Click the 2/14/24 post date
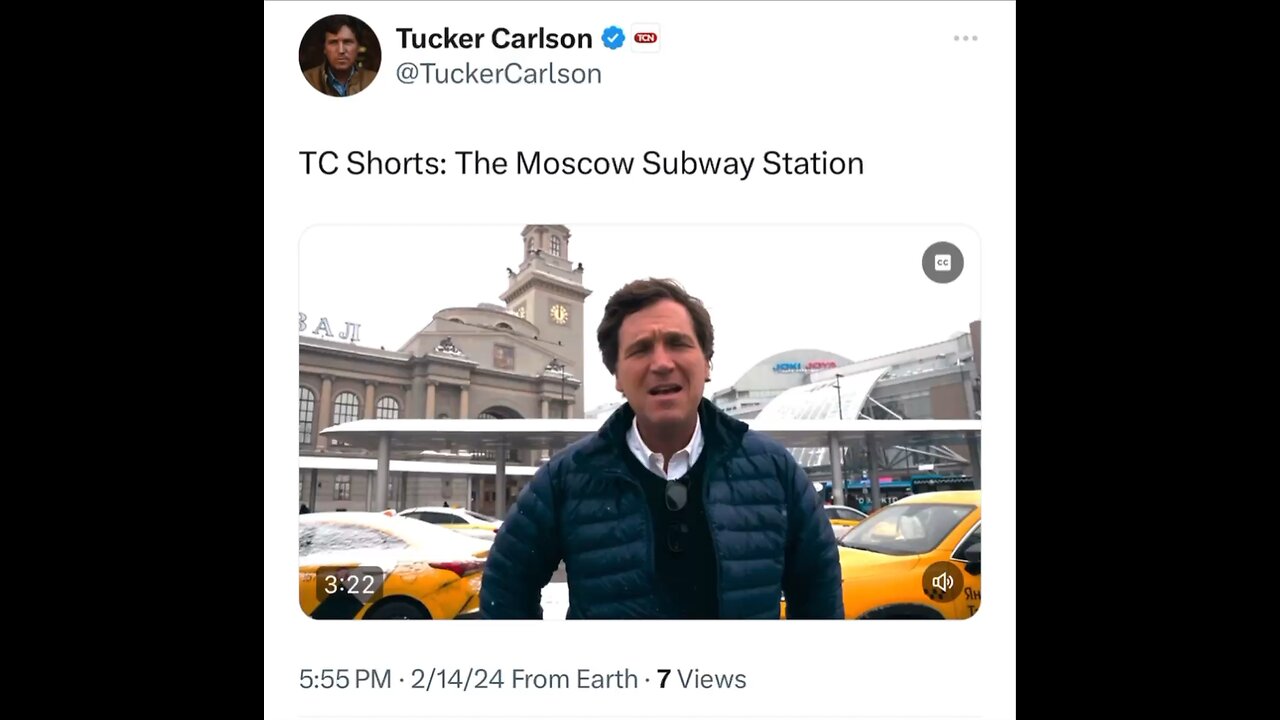This screenshot has width=1280, height=720. coord(456,680)
